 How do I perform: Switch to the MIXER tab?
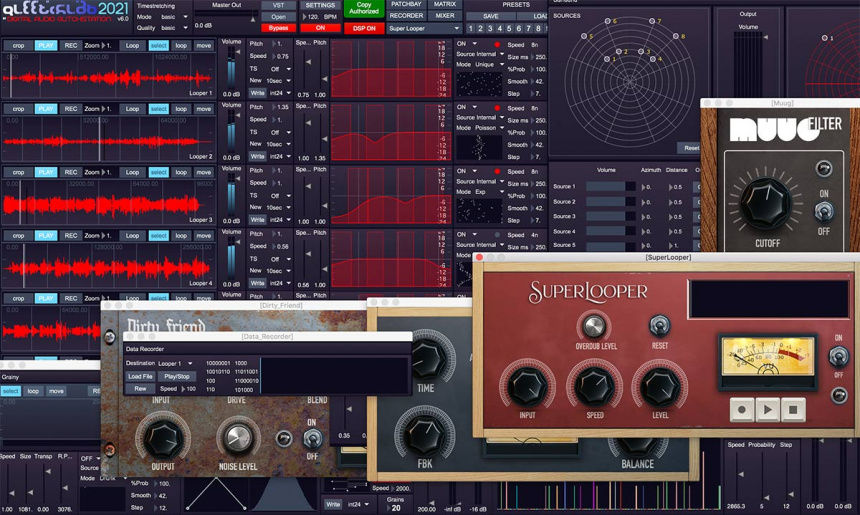[x=444, y=16]
